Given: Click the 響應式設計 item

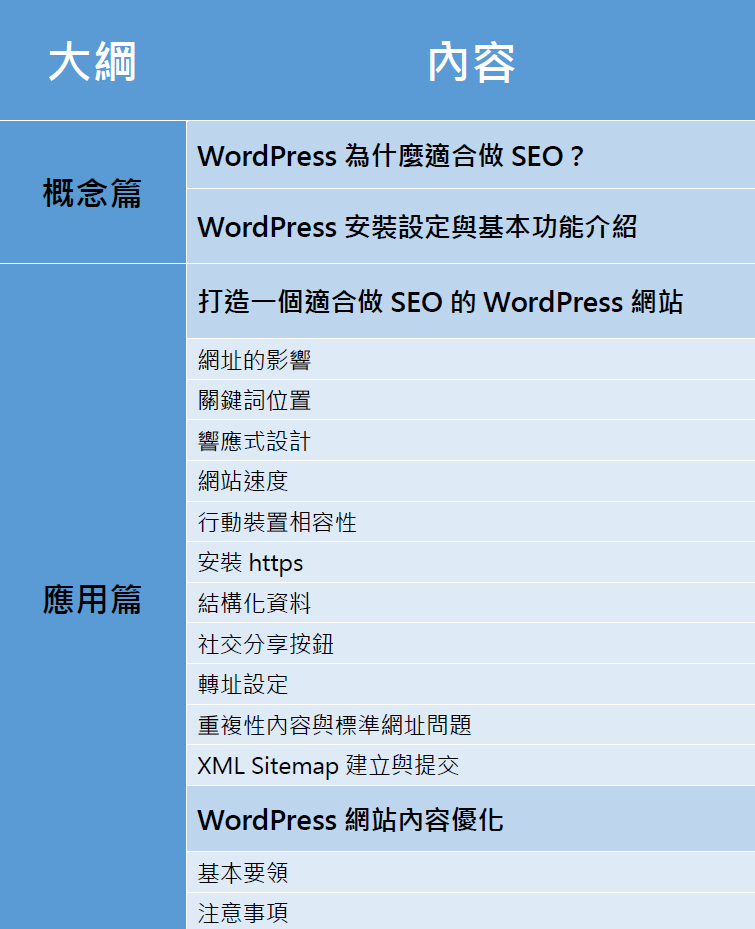Looking at the screenshot, I should tap(254, 441).
